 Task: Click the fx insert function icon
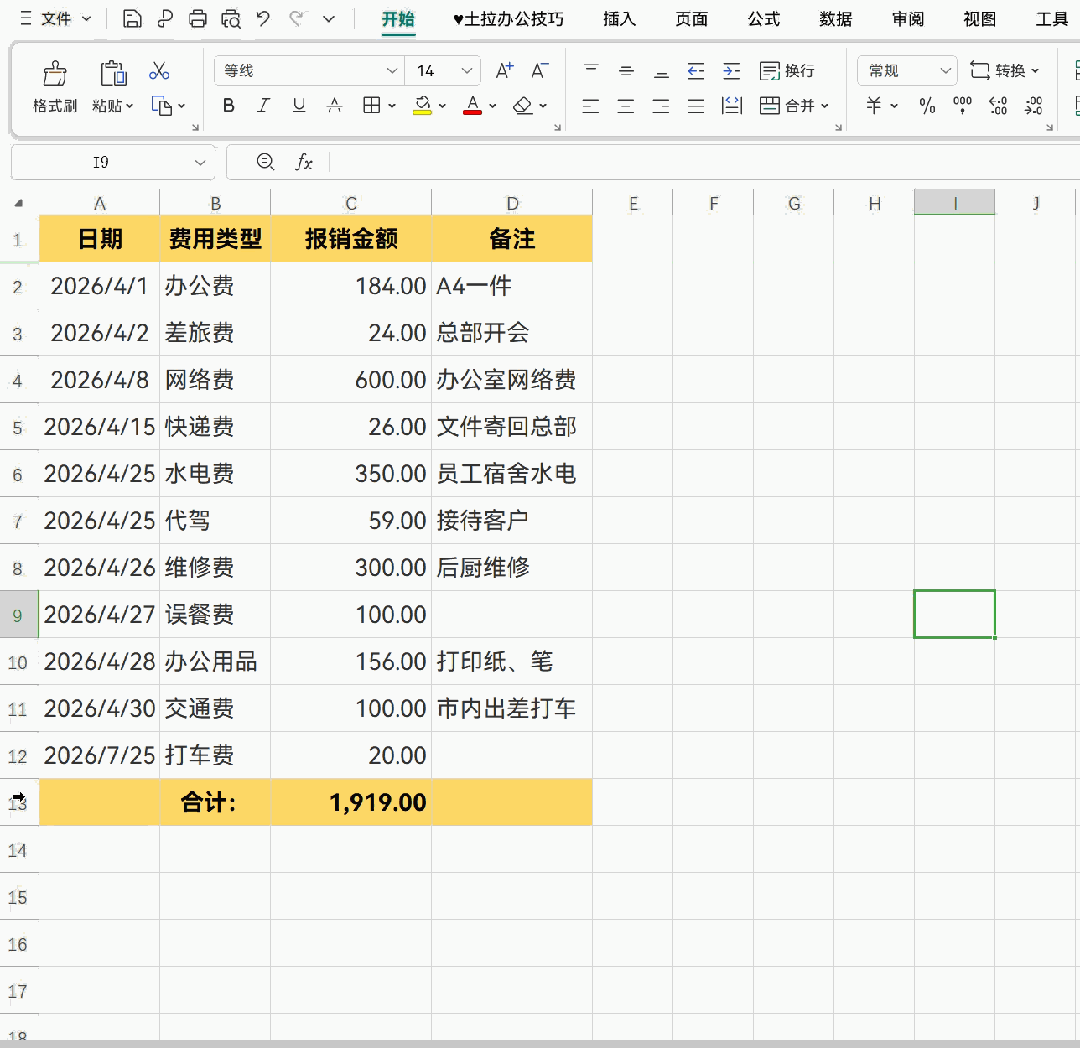click(304, 162)
